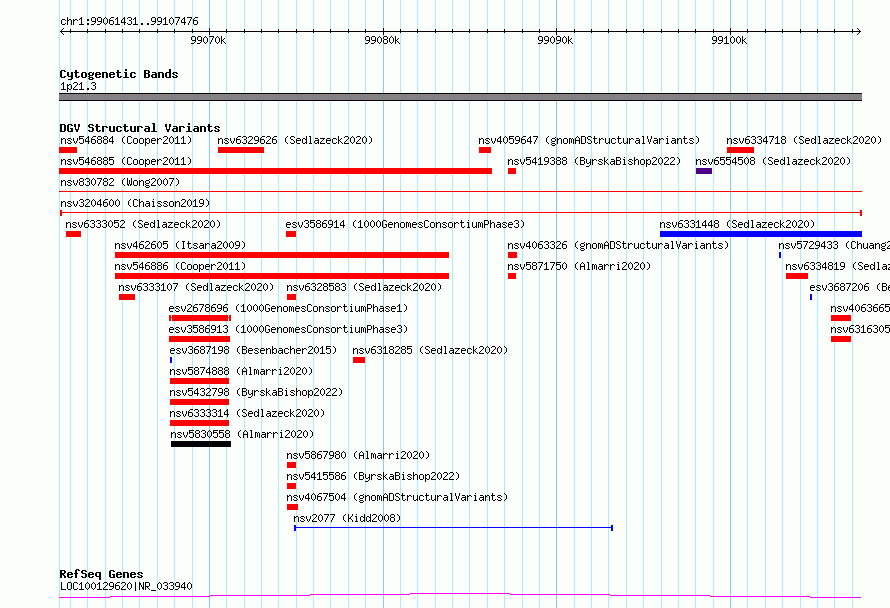890x608 pixels.
Task: Click the nsv546884 (Cooper2011) variant label
Action: [x=126, y=140]
